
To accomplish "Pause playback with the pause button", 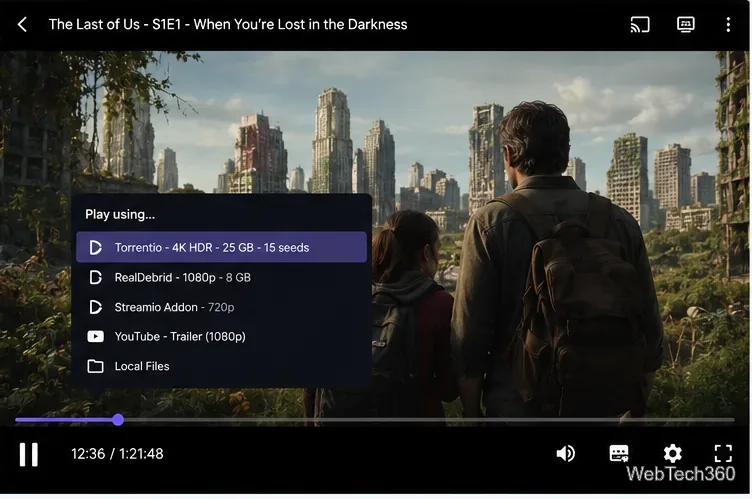I will 29,454.
